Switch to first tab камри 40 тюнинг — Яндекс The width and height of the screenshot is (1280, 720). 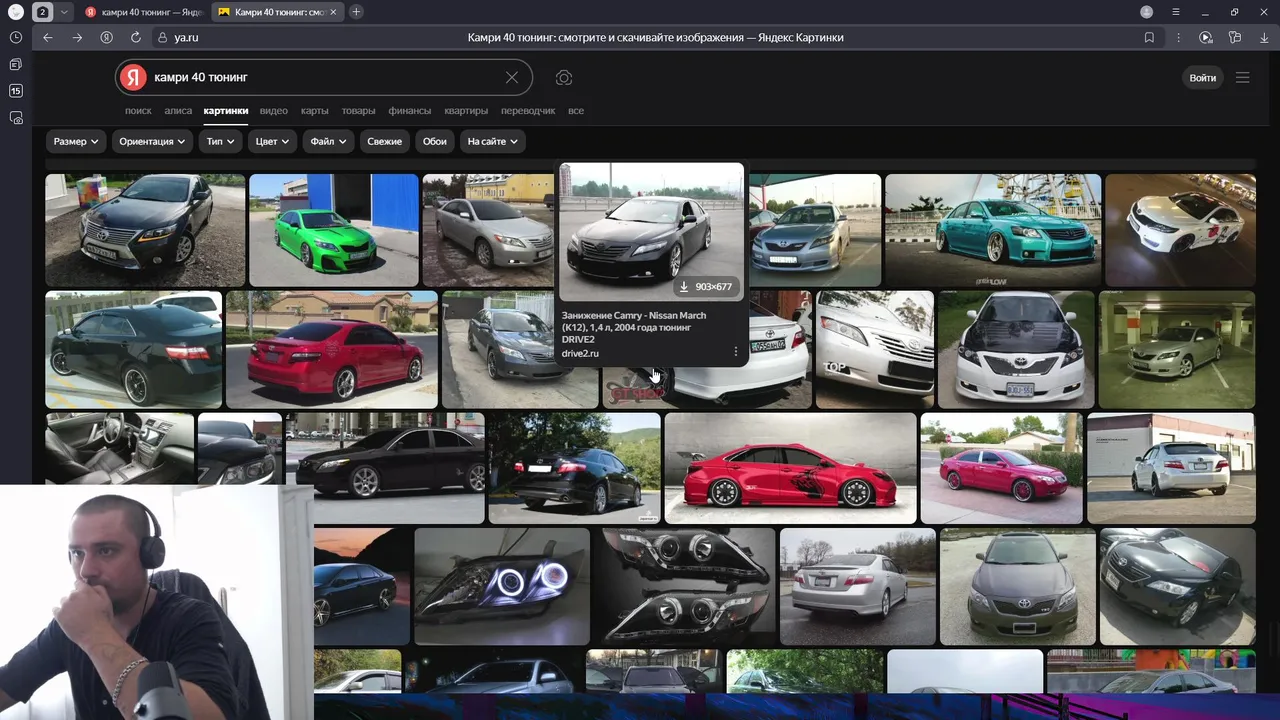pos(142,12)
